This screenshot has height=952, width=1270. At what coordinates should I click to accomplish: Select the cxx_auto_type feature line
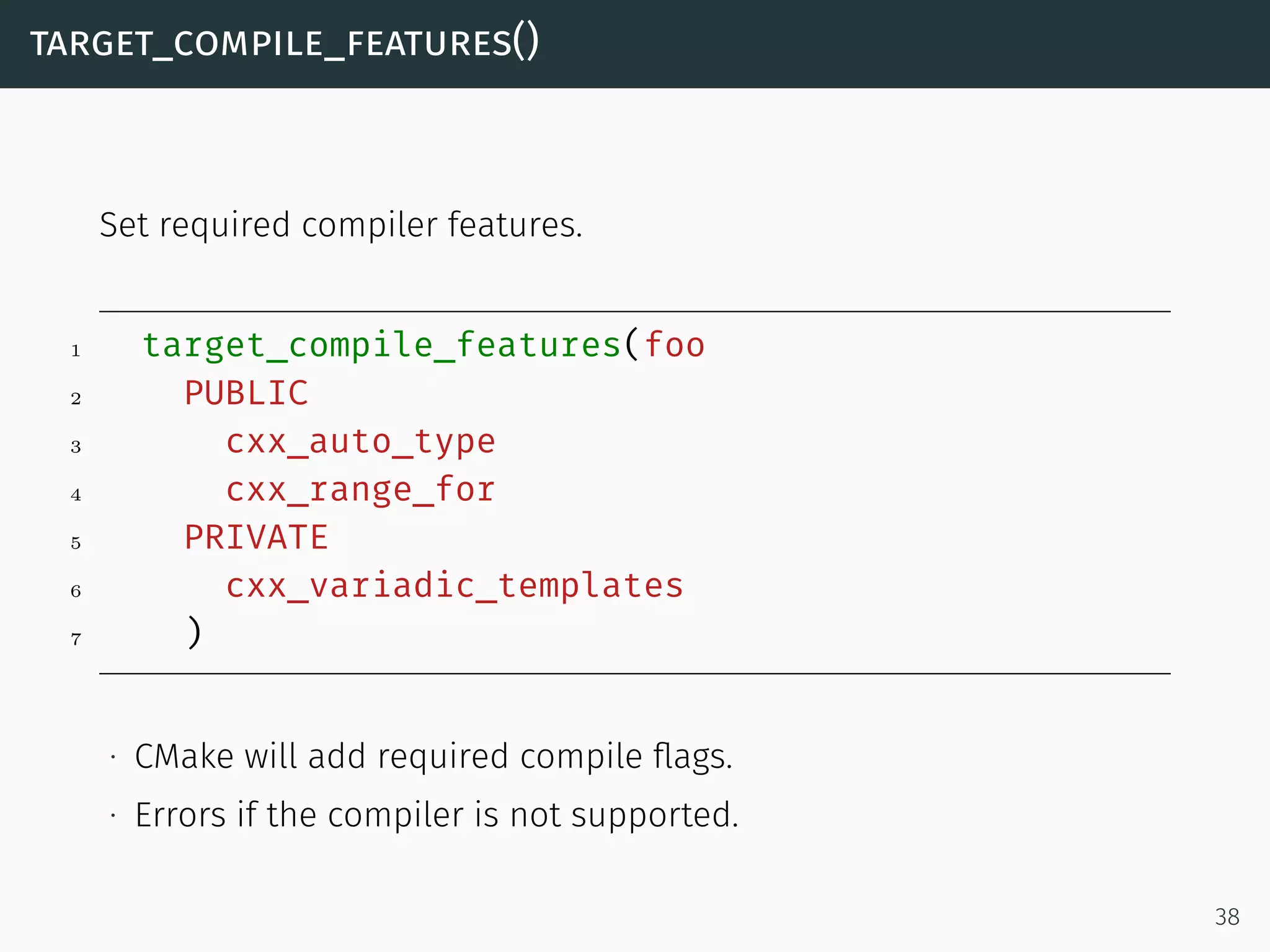[360, 441]
